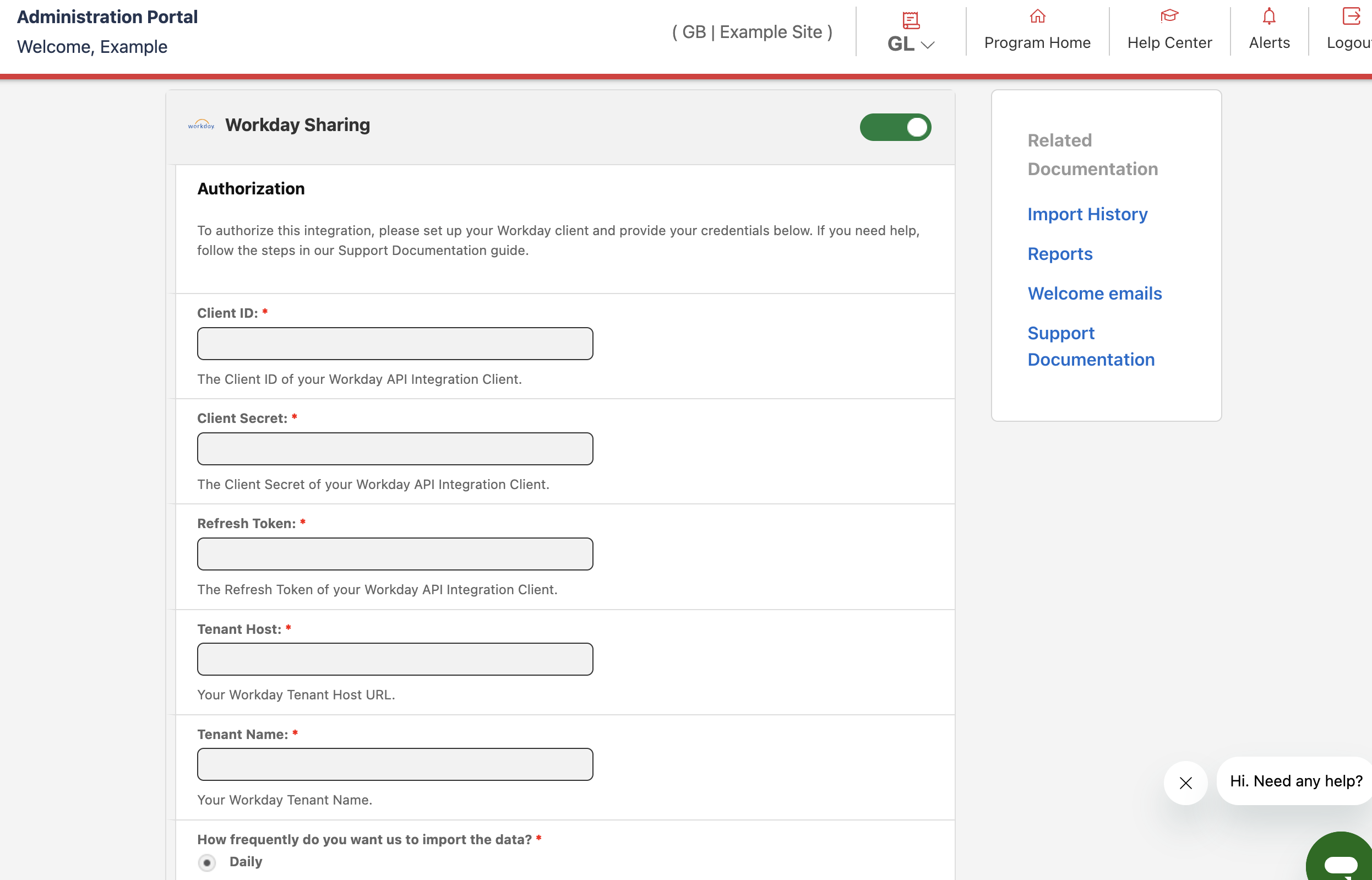Click the 'Your Workday Tenant Name.' hint
This screenshot has height=880, width=1372.
click(285, 800)
